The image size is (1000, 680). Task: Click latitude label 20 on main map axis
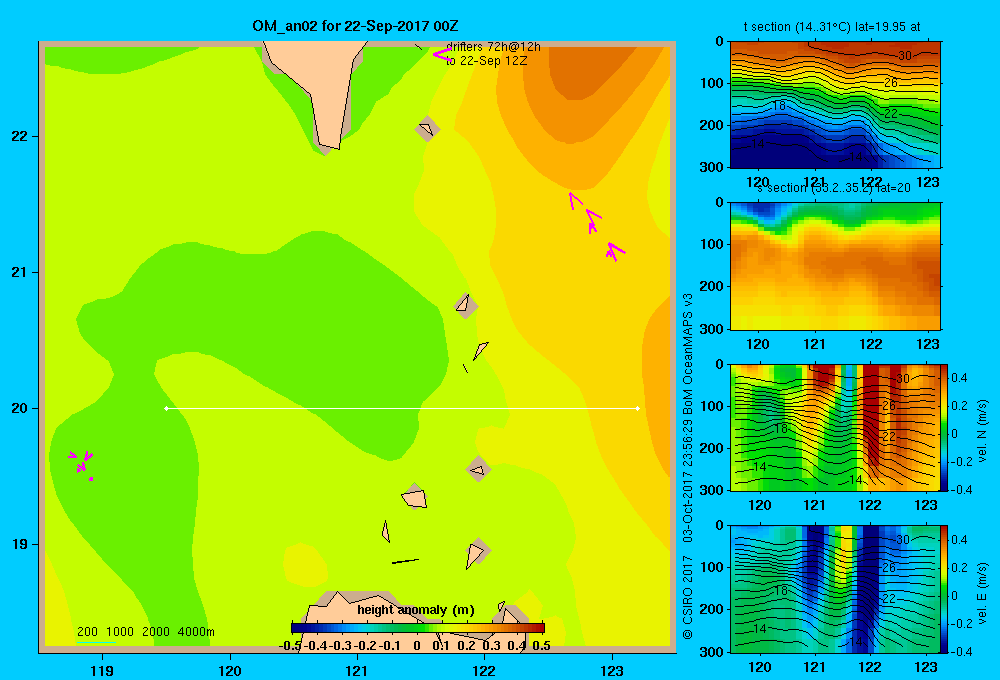pos(20,408)
